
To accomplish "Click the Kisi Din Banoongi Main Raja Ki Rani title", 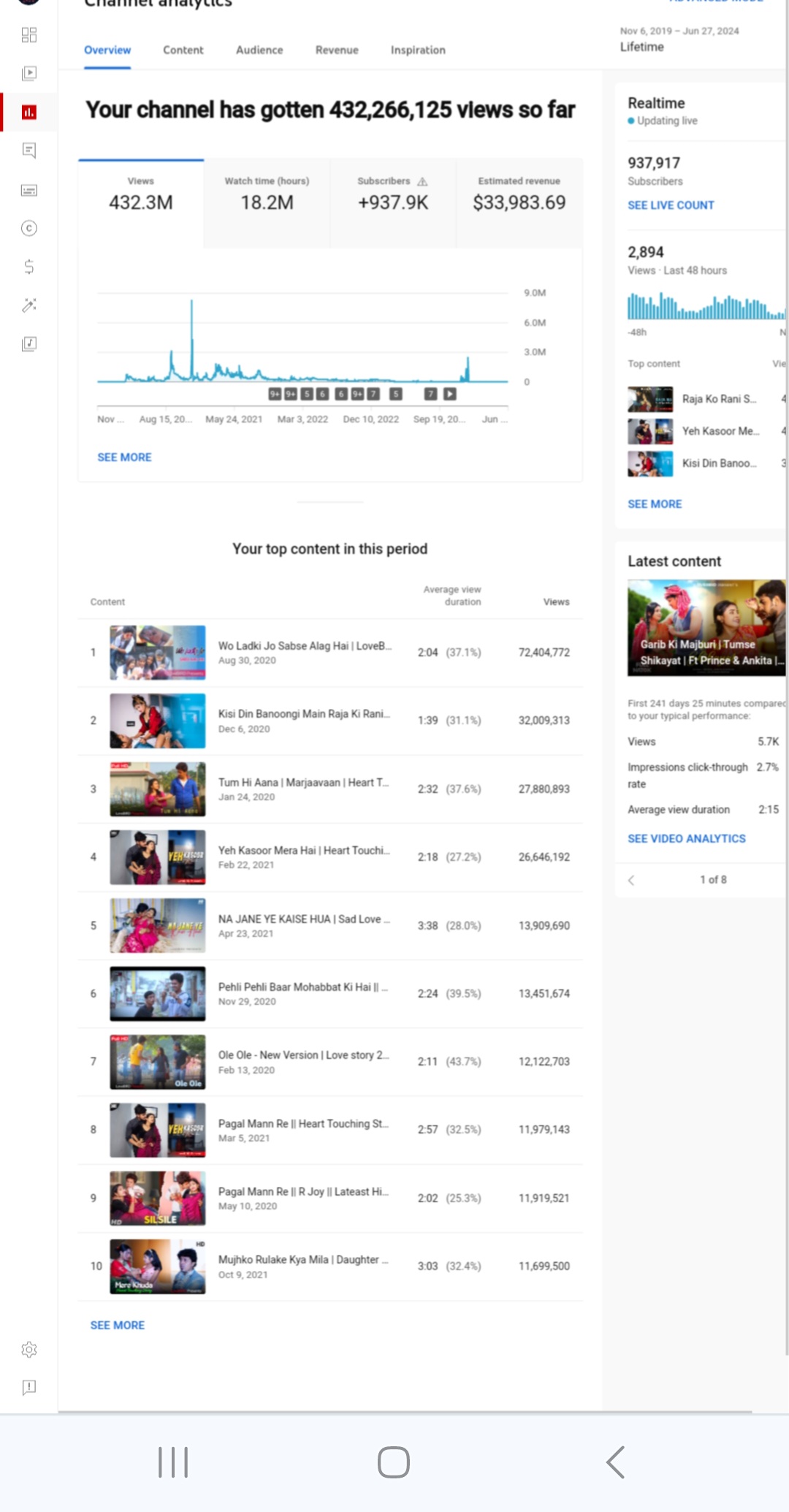I will 304,714.
